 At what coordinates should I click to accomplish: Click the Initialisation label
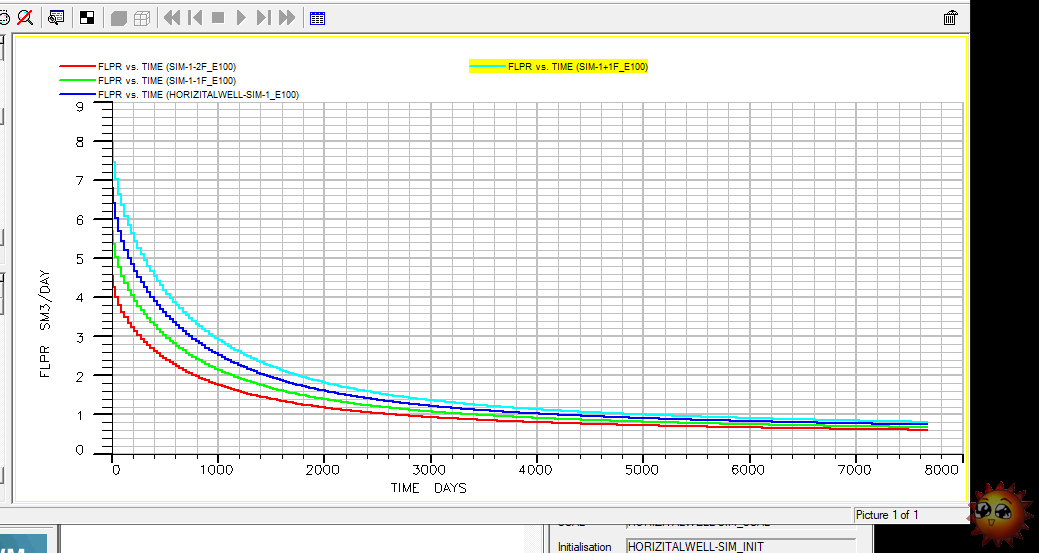click(584, 546)
